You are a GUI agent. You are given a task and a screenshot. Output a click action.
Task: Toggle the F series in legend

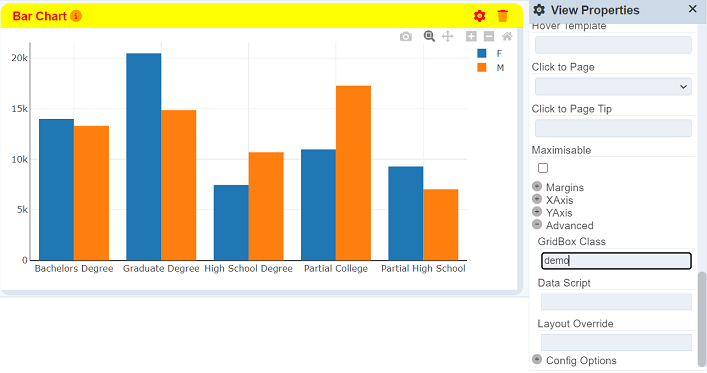[x=490, y=53]
